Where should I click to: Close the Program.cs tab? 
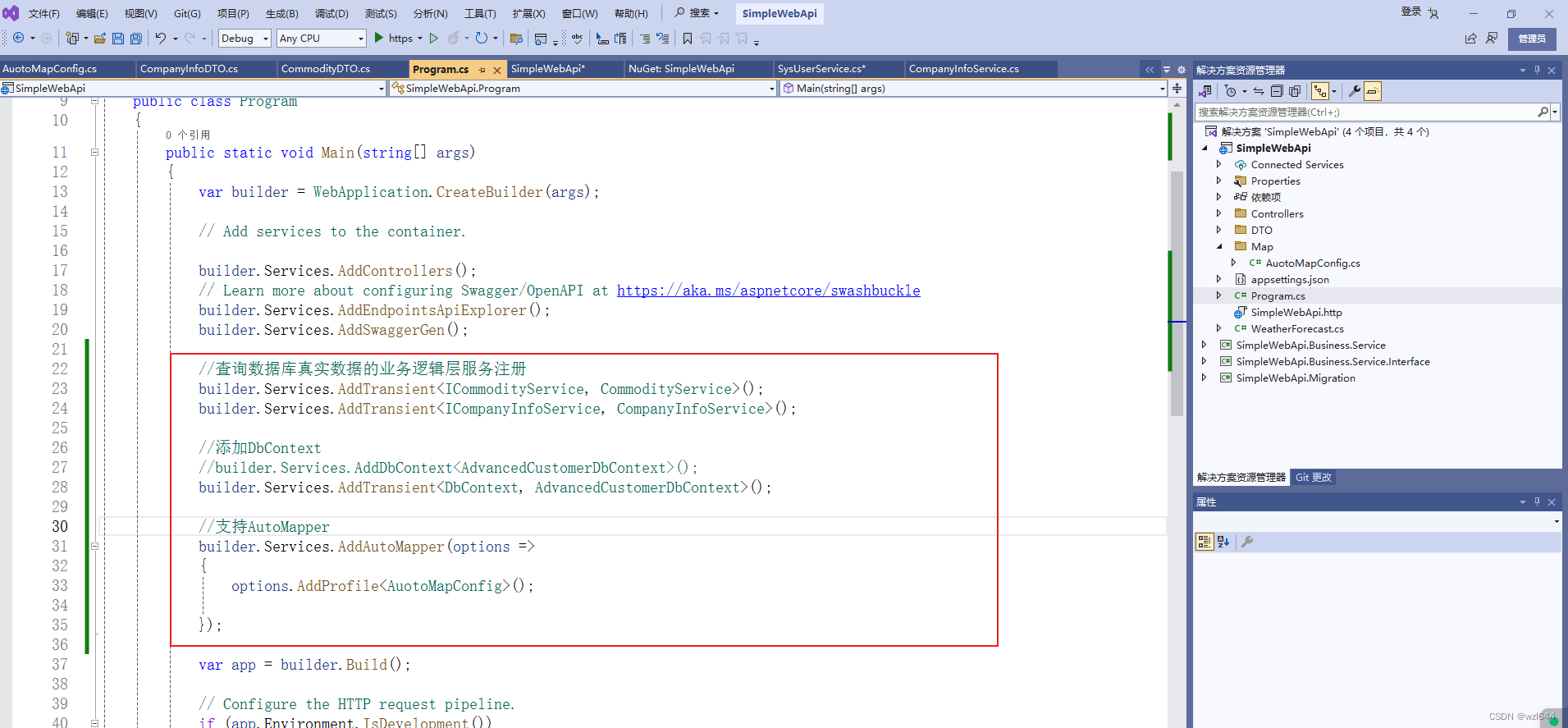(x=497, y=70)
